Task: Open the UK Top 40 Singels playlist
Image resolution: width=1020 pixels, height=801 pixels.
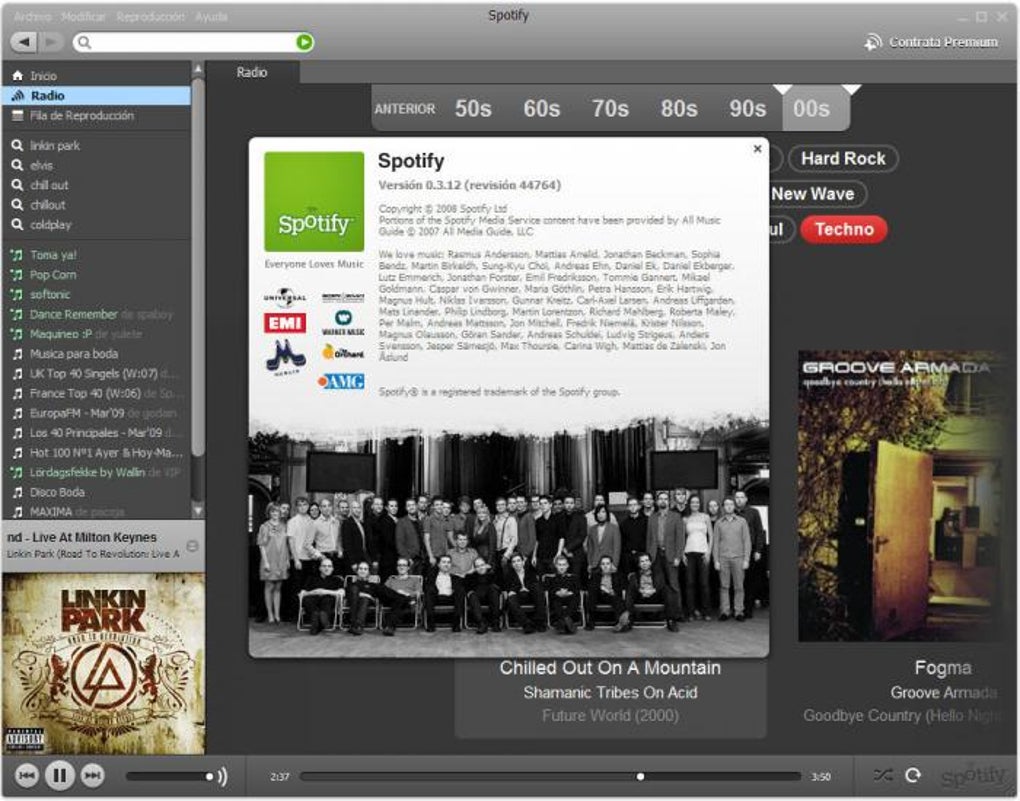Action: tap(97, 373)
